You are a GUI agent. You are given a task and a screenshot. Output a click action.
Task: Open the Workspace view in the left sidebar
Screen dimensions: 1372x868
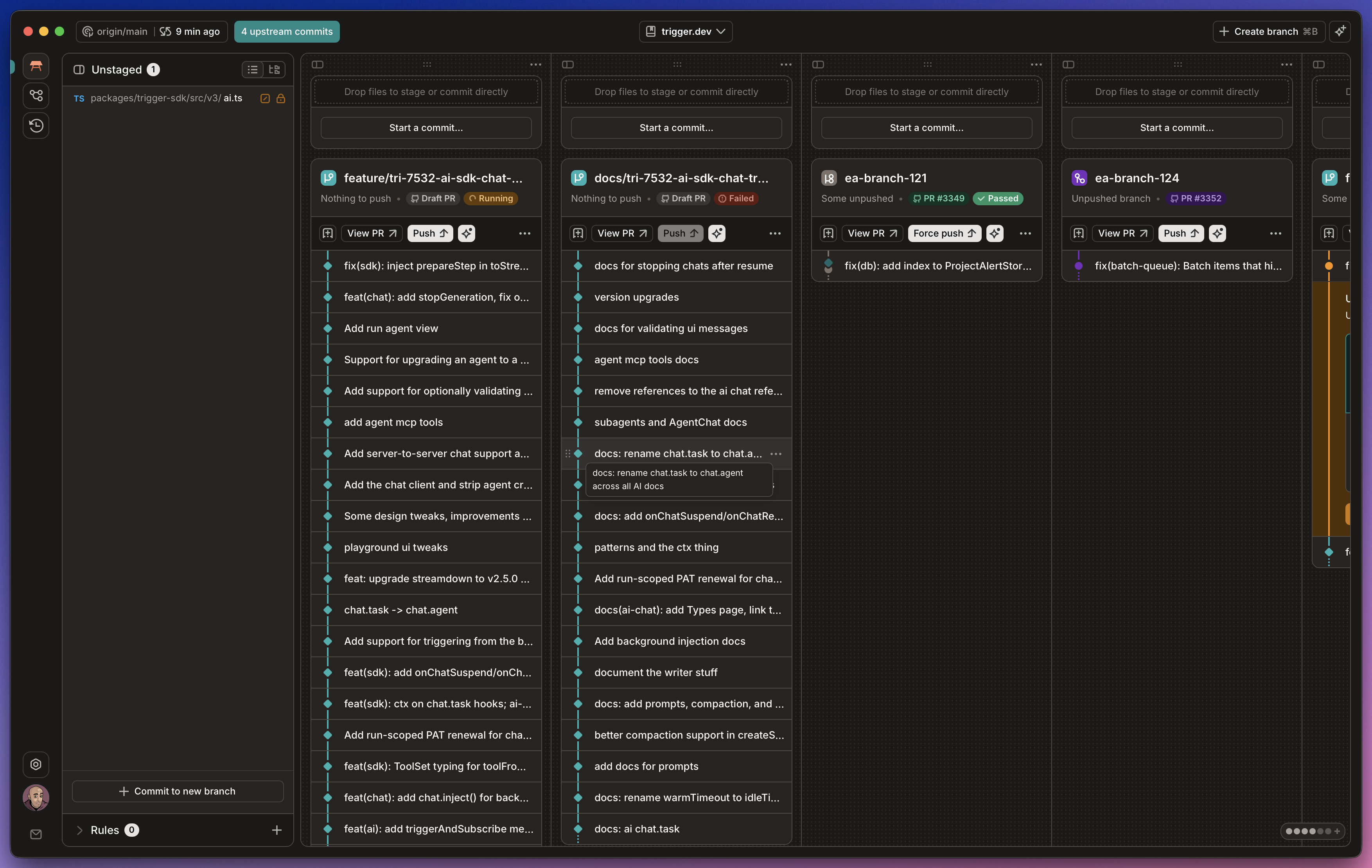click(35, 66)
